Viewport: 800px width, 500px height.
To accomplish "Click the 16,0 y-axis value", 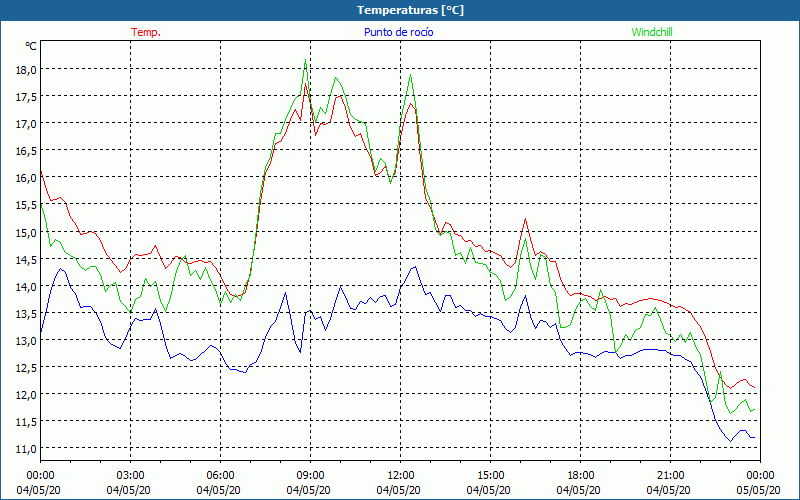I will point(26,178).
